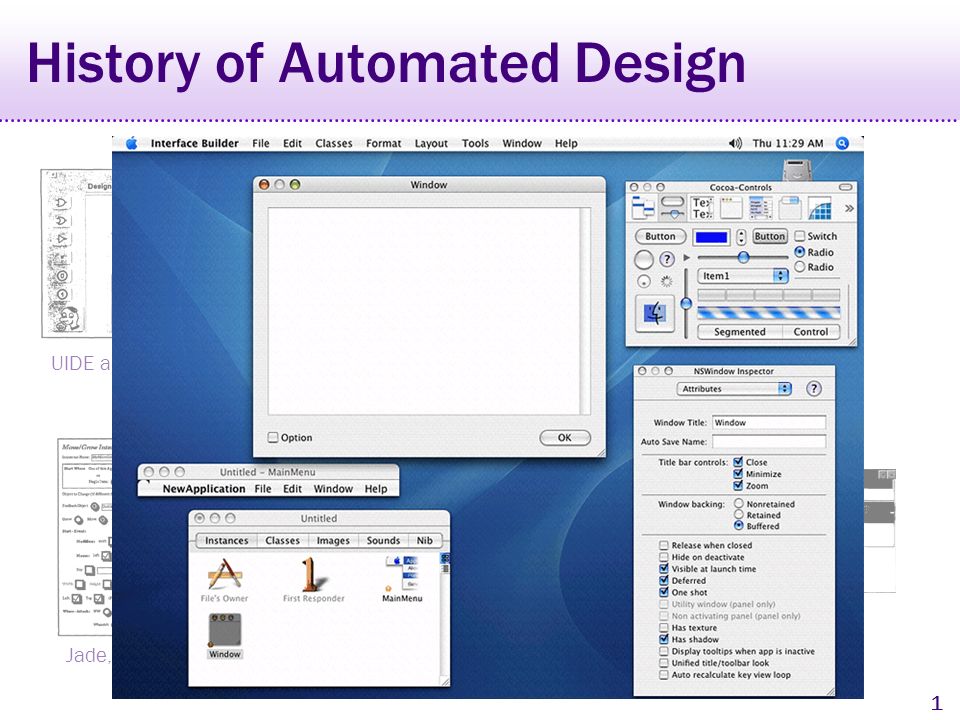
Task: Open the Classes menu in the menu bar
Action: point(334,143)
